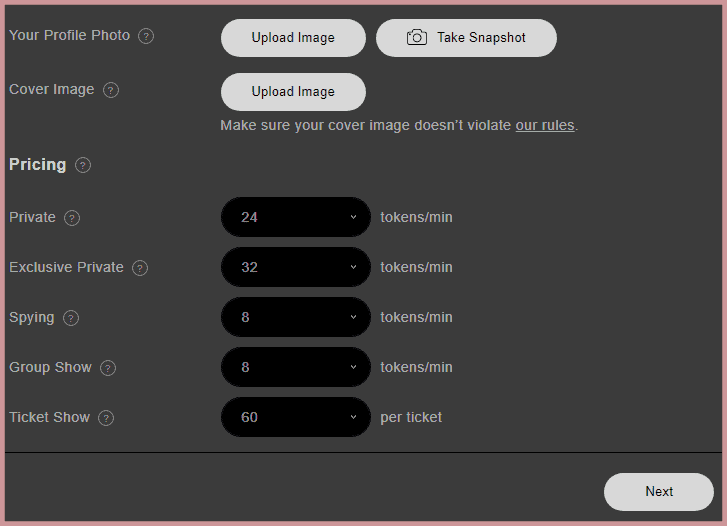Open Ticket Show per ticket dropdown
The width and height of the screenshot is (727, 526).
tap(296, 417)
